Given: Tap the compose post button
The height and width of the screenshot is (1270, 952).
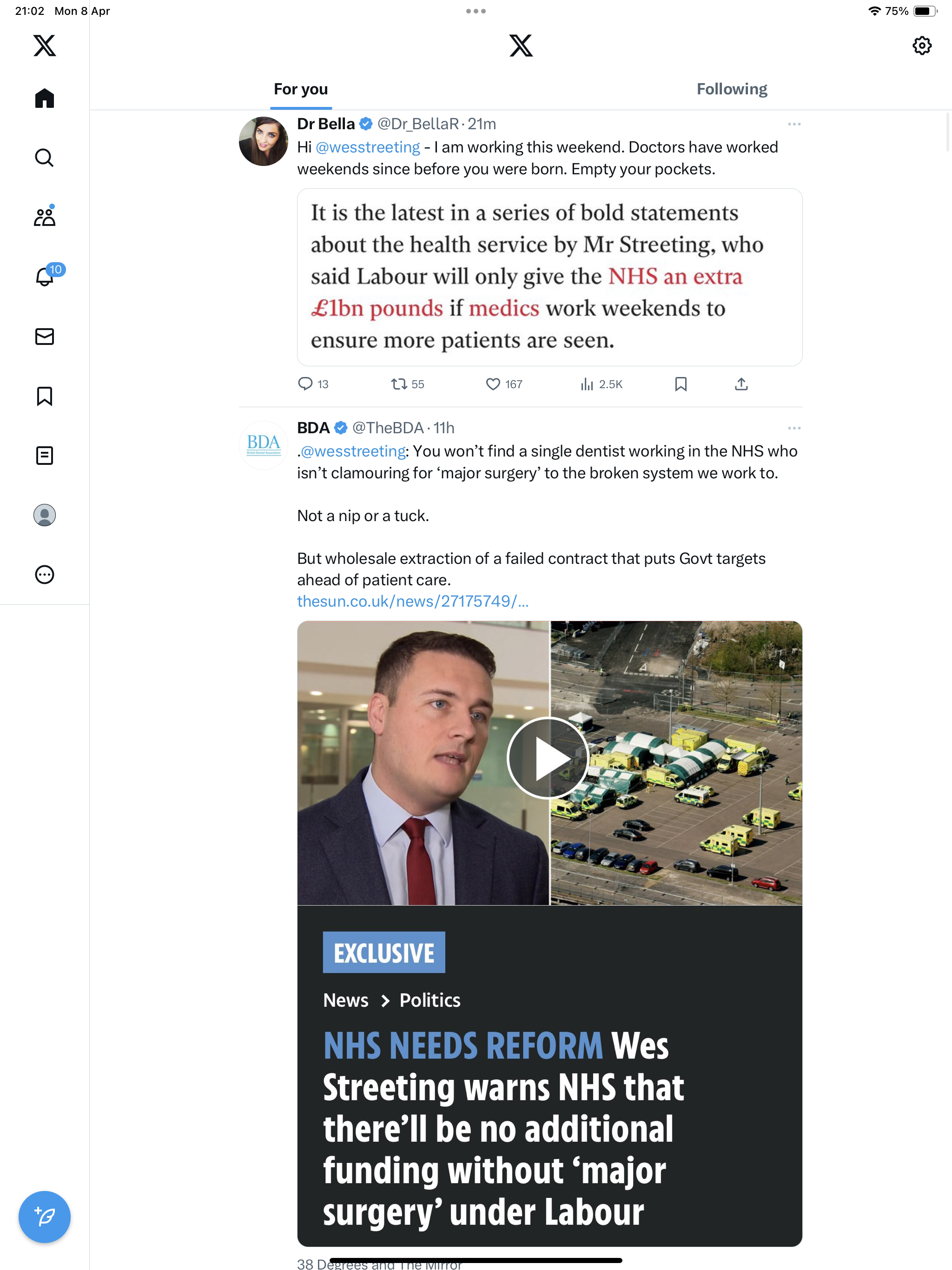Looking at the screenshot, I should 44,1217.
